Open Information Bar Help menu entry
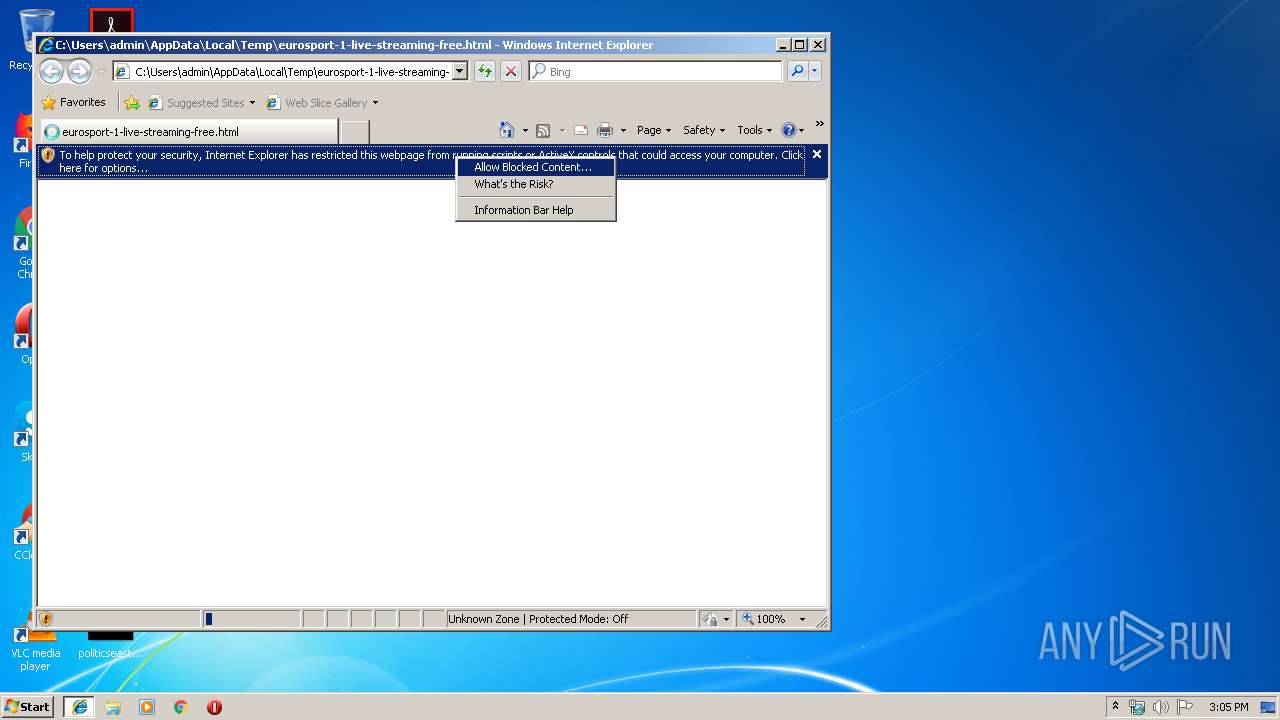1280x720 pixels. click(536, 210)
